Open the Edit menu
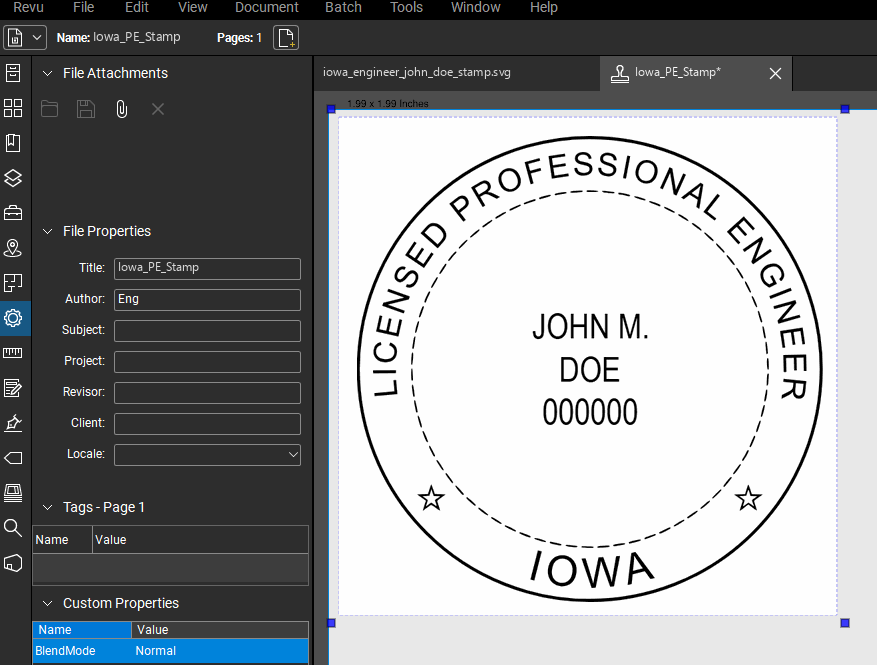This screenshot has width=877, height=665. pos(136,7)
